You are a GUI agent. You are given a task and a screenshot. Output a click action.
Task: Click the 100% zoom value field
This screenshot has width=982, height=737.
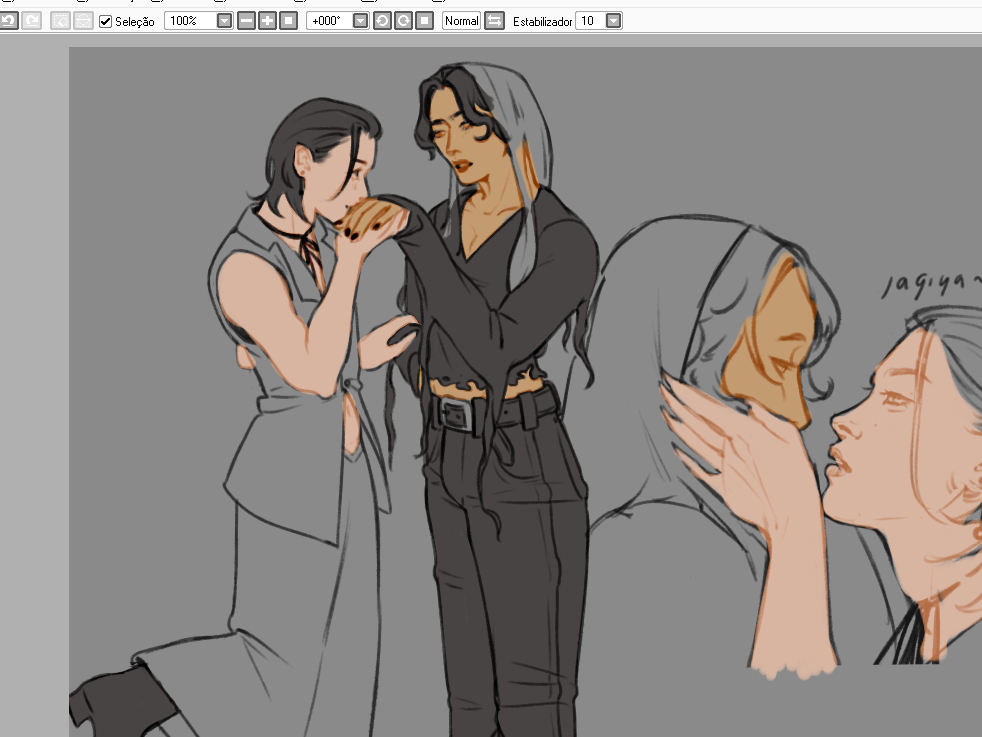point(190,21)
